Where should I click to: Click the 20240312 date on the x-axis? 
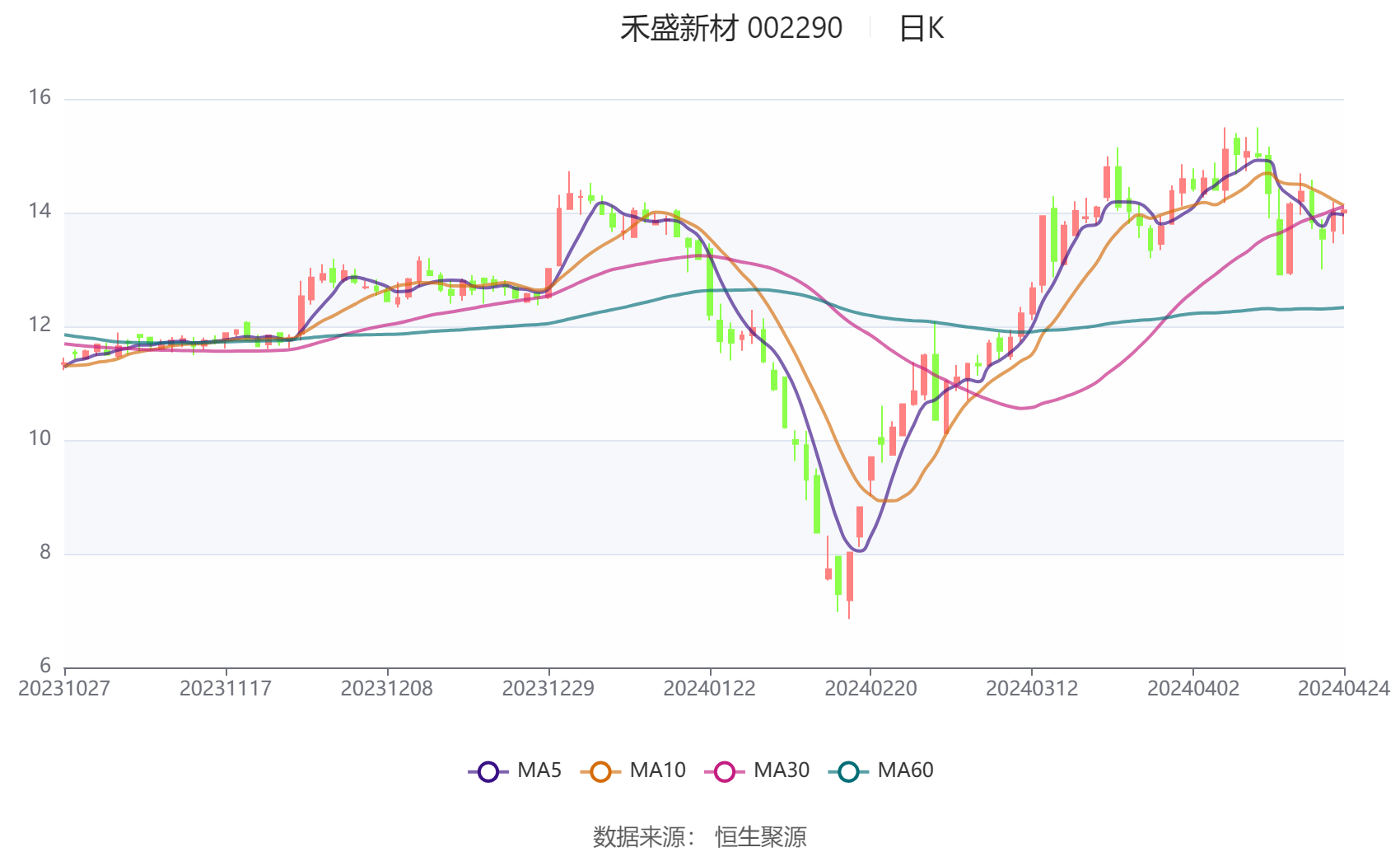[1032, 689]
